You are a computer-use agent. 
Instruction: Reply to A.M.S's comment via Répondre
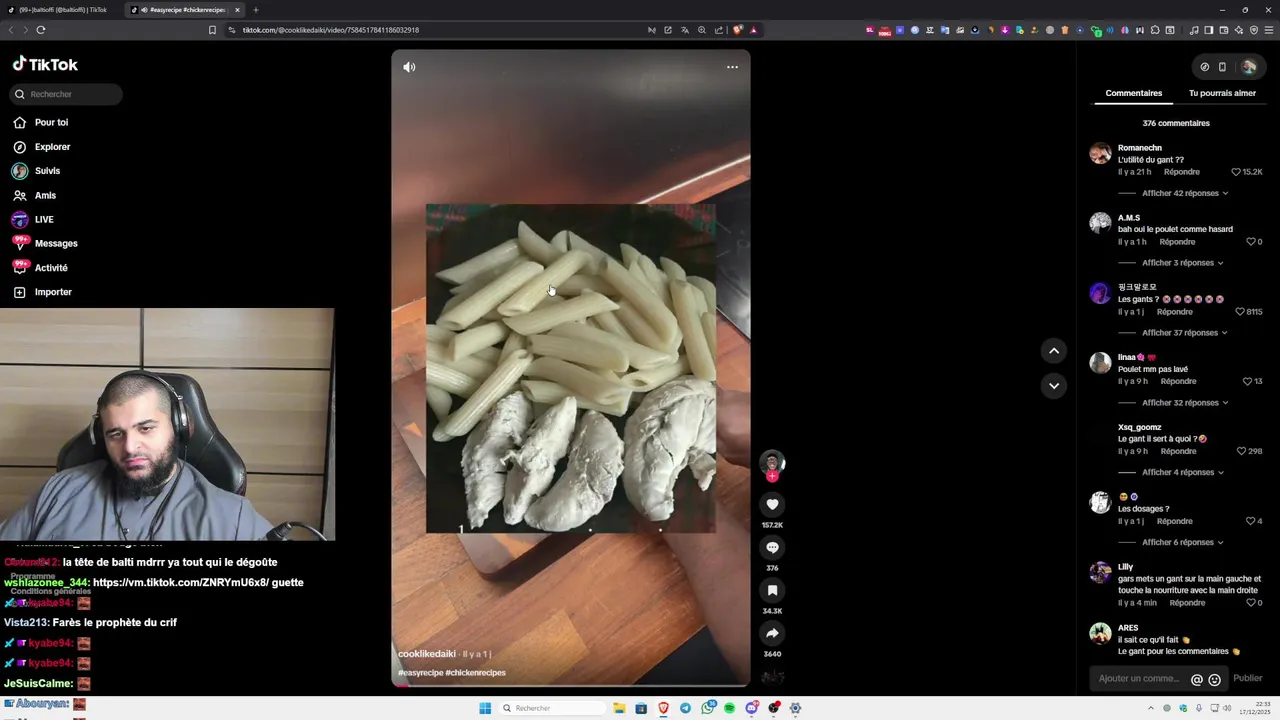1177,242
